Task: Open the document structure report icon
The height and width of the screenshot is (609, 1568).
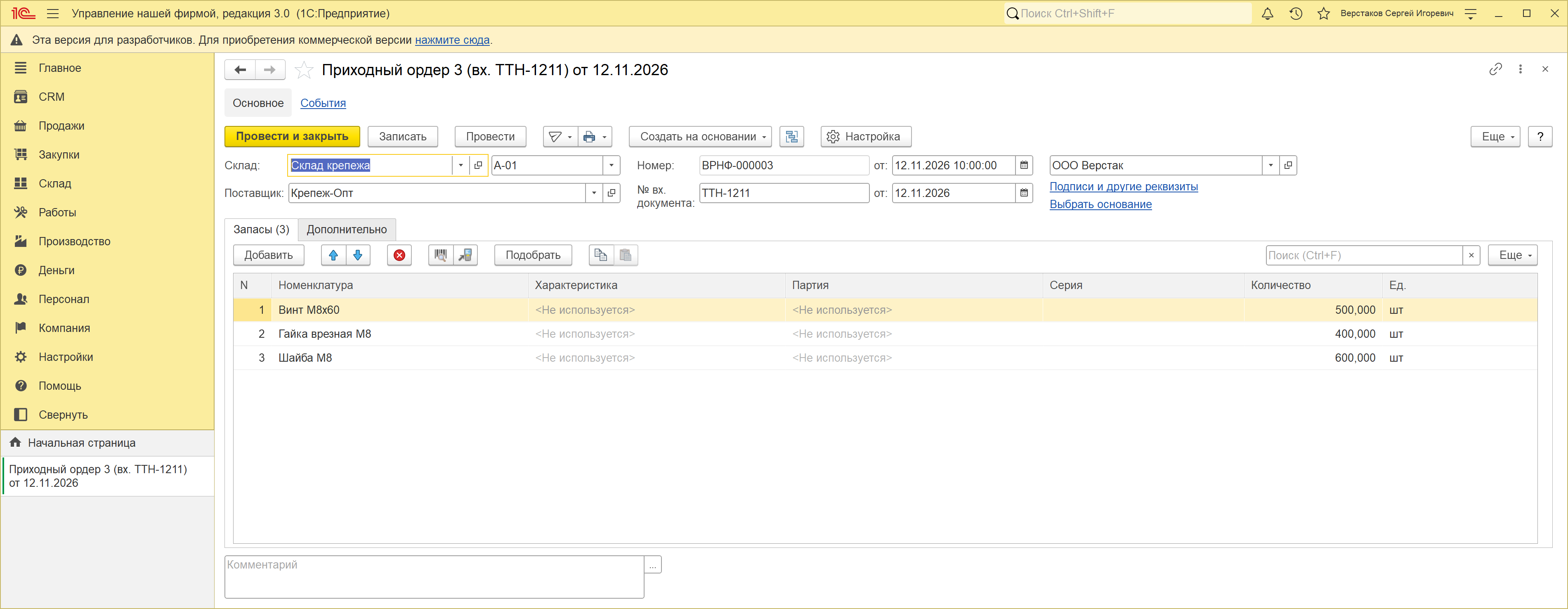Action: coord(791,136)
